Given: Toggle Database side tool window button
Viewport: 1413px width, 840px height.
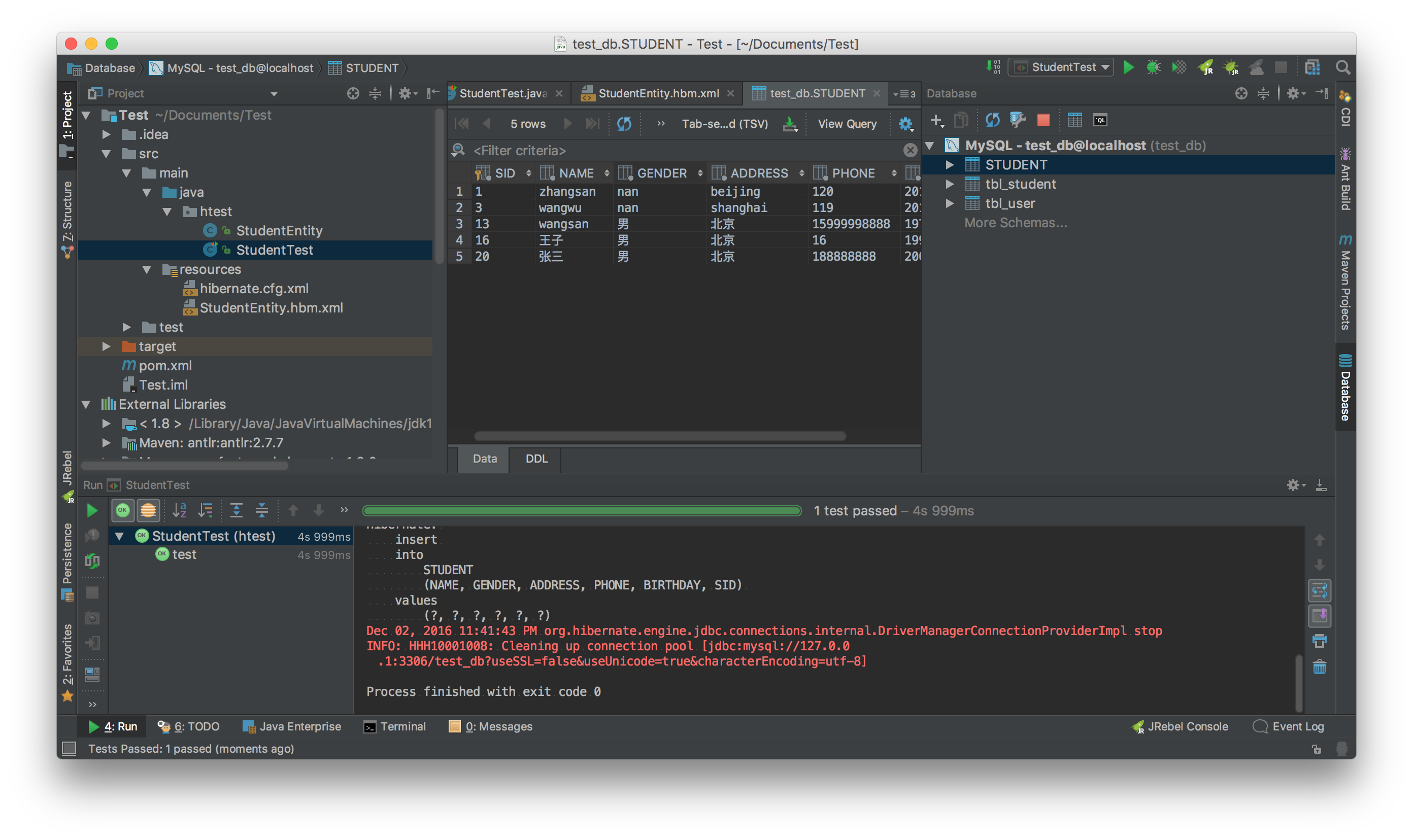Looking at the screenshot, I should [1345, 388].
